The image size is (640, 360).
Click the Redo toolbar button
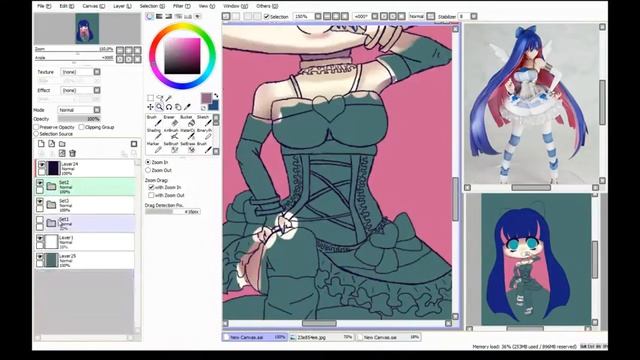point(236,16)
